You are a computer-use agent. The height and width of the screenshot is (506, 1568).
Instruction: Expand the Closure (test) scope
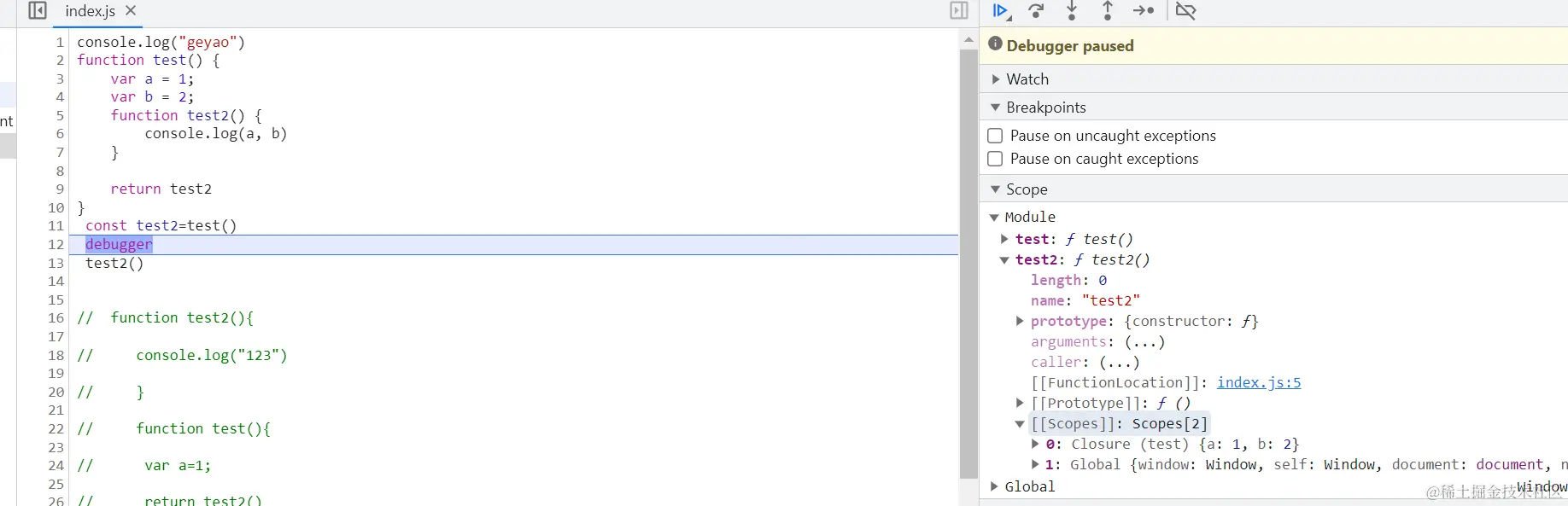click(x=1035, y=444)
